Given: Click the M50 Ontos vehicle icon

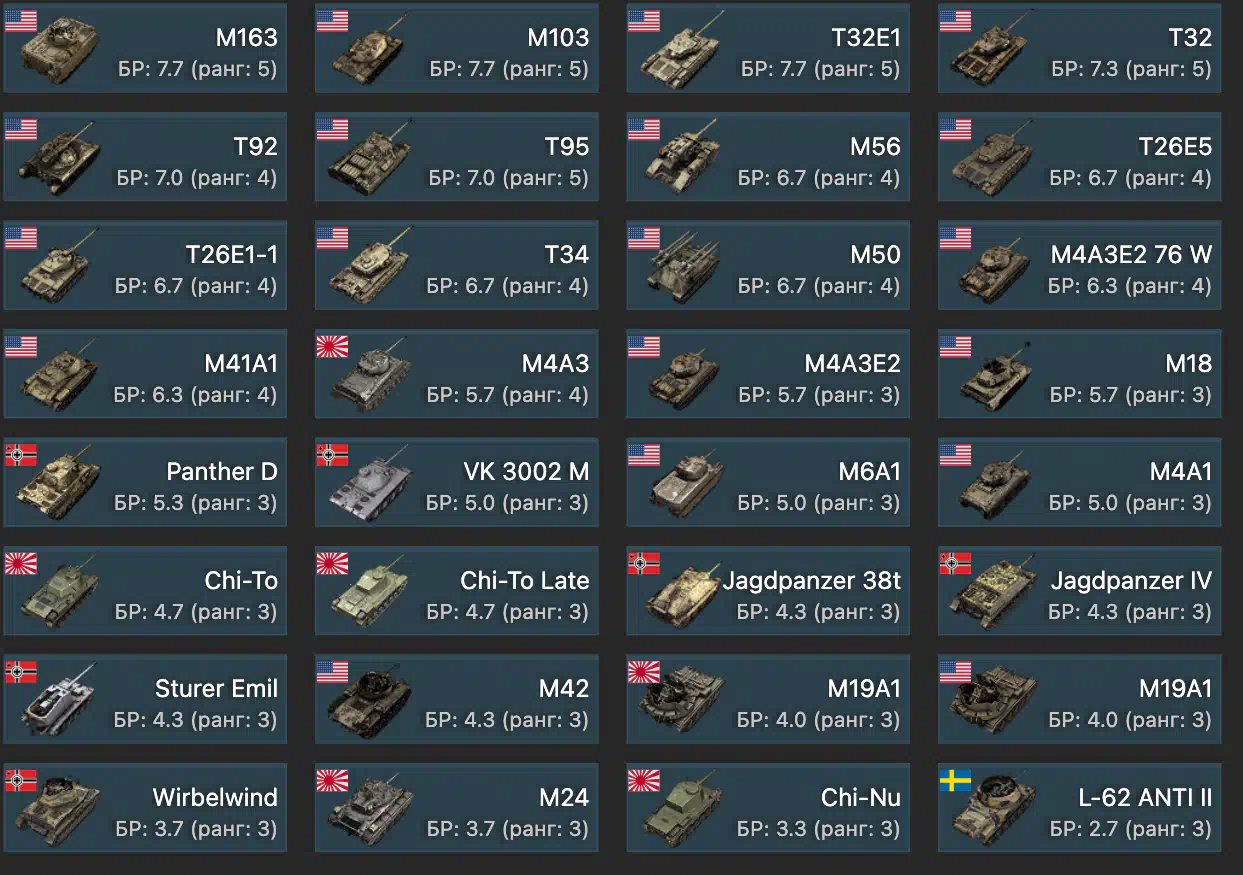Looking at the screenshot, I should tap(683, 270).
